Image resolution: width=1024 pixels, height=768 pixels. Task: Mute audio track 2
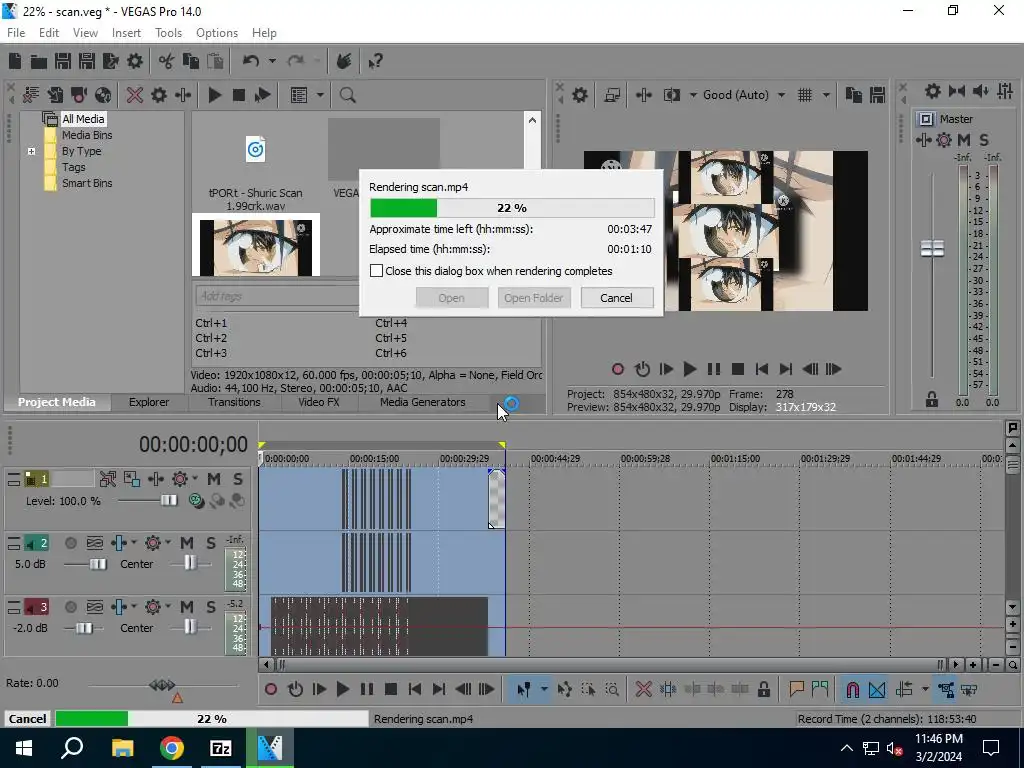point(187,543)
